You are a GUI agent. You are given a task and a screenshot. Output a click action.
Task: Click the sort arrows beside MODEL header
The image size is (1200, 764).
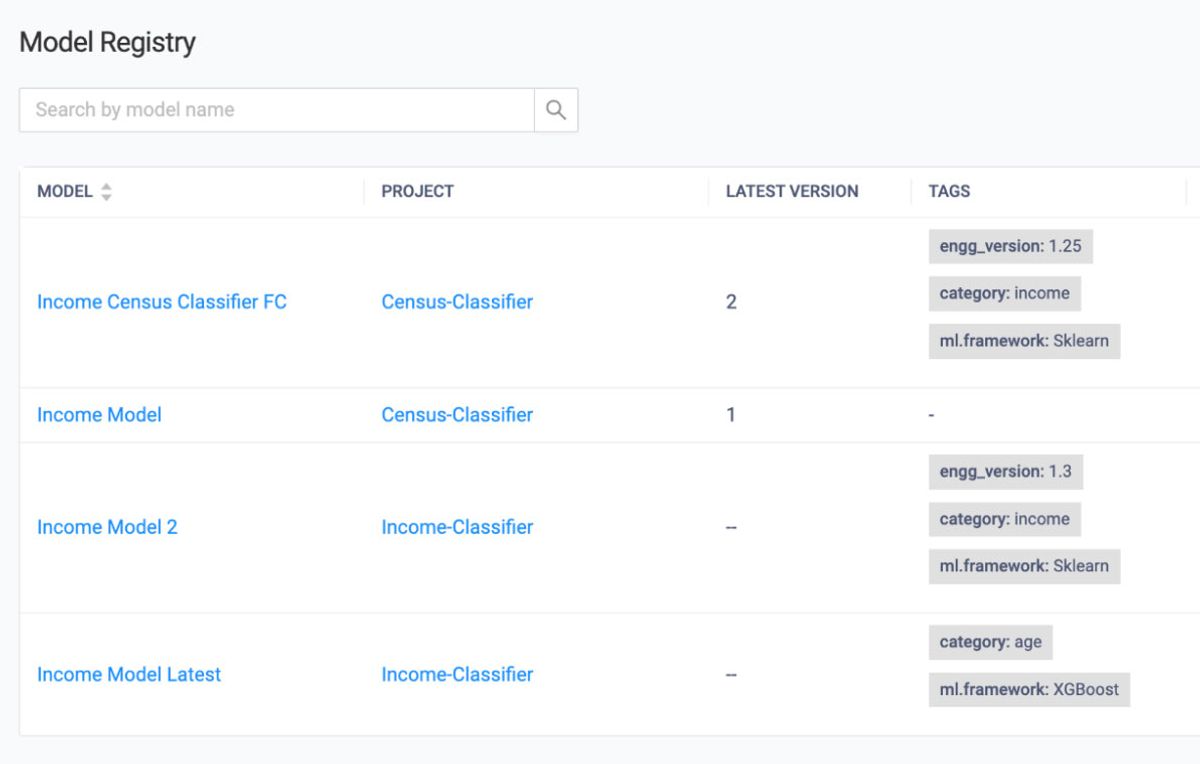105,191
